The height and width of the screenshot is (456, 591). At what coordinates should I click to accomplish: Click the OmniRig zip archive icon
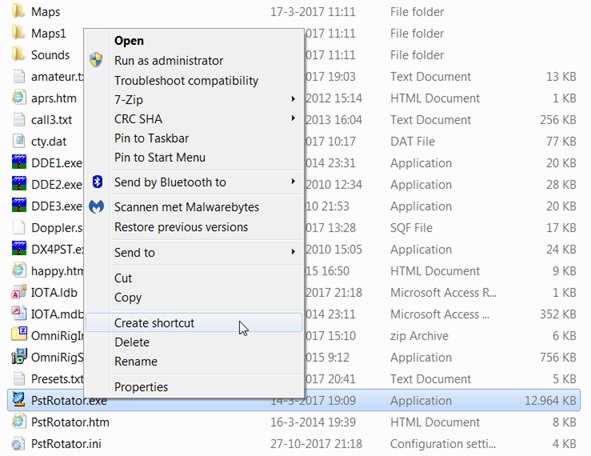coord(19,335)
